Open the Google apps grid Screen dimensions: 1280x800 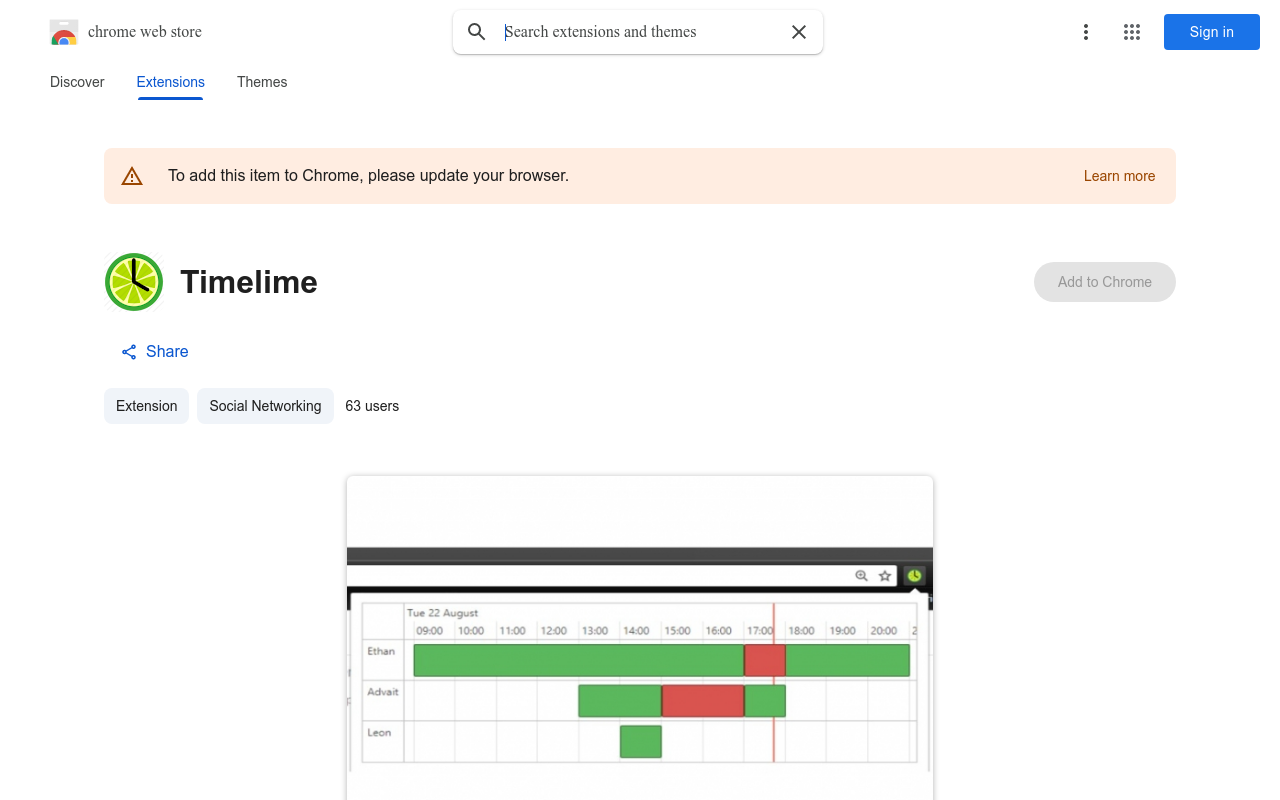pyautogui.click(x=1132, y=32)
